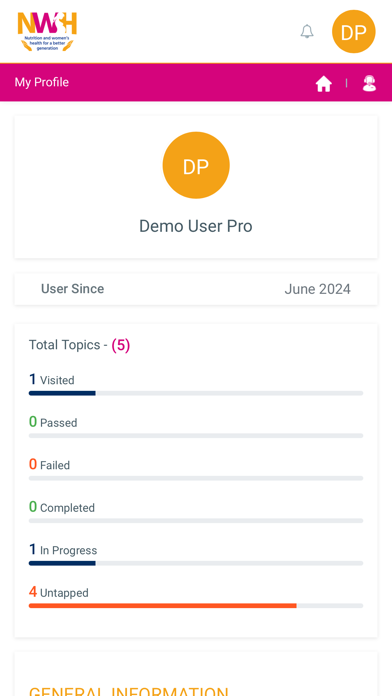Click the June 2024 value

(317, 289)
